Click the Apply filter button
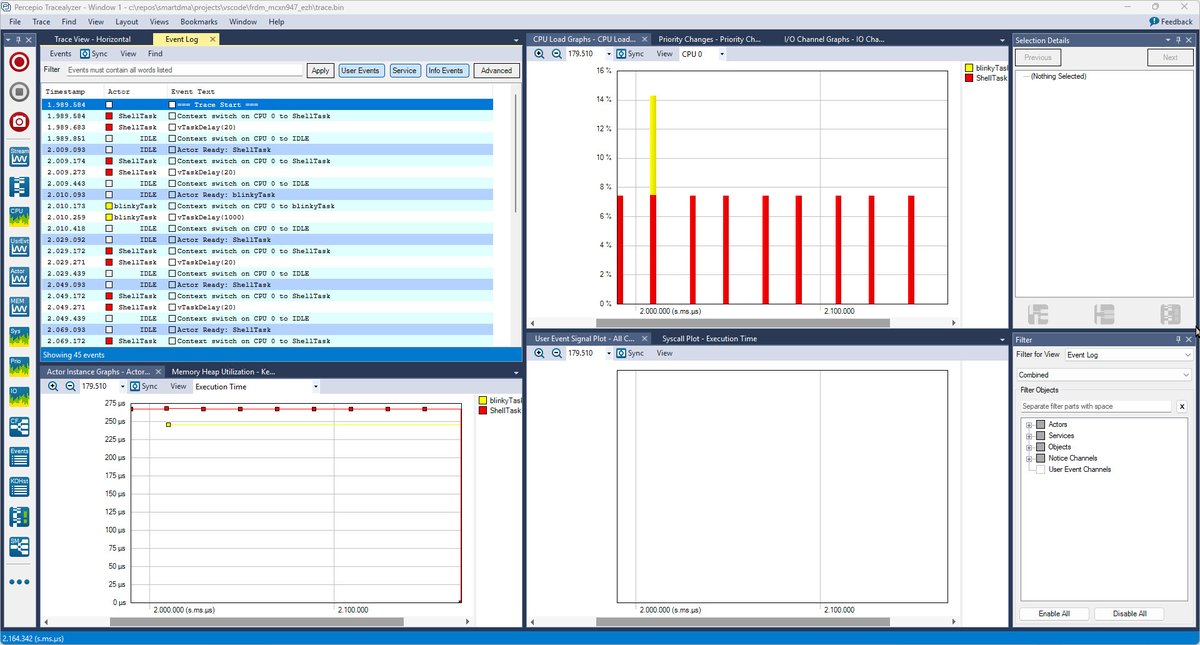The image size is (1200, 645). tap(320, 70)
